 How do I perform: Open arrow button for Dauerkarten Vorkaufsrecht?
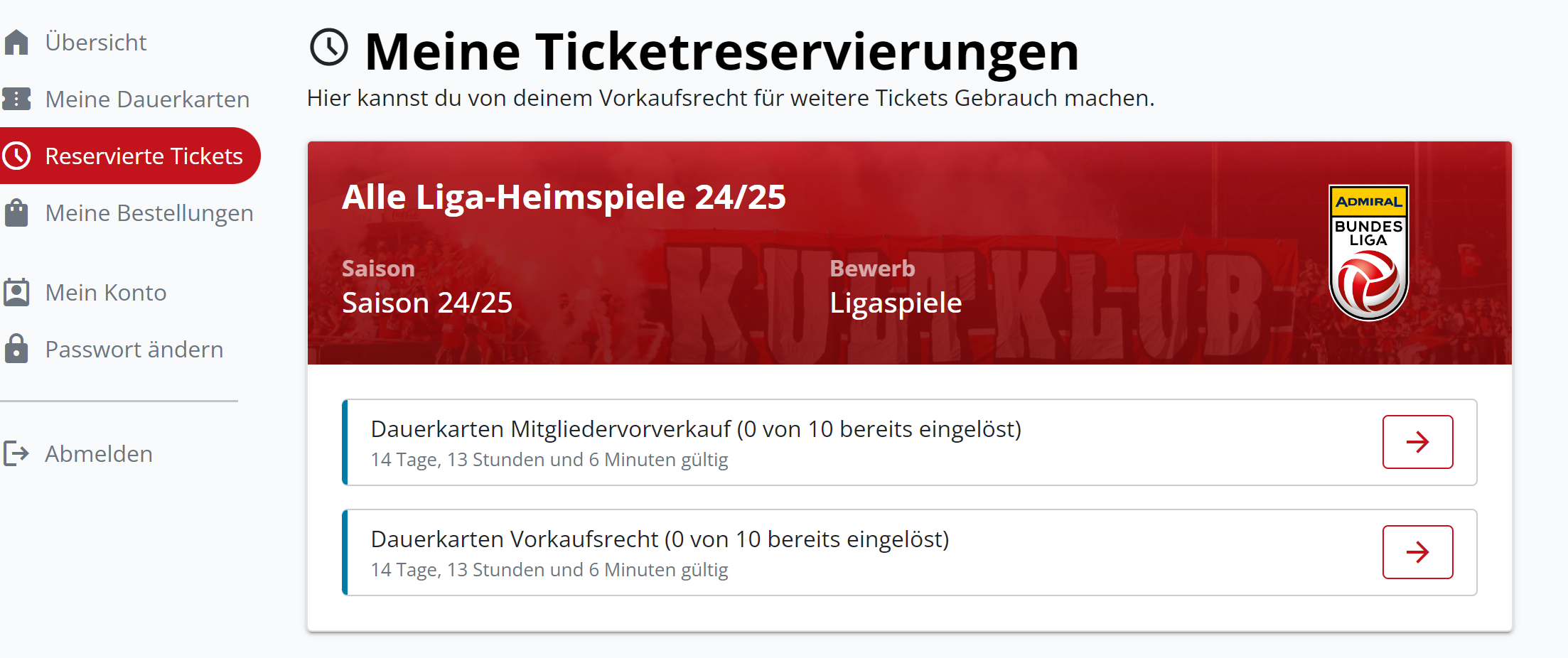tap(1417, 552)
